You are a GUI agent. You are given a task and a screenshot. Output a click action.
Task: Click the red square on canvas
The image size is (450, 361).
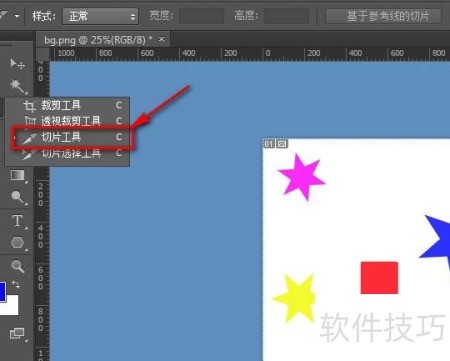[x=379, y=278]
